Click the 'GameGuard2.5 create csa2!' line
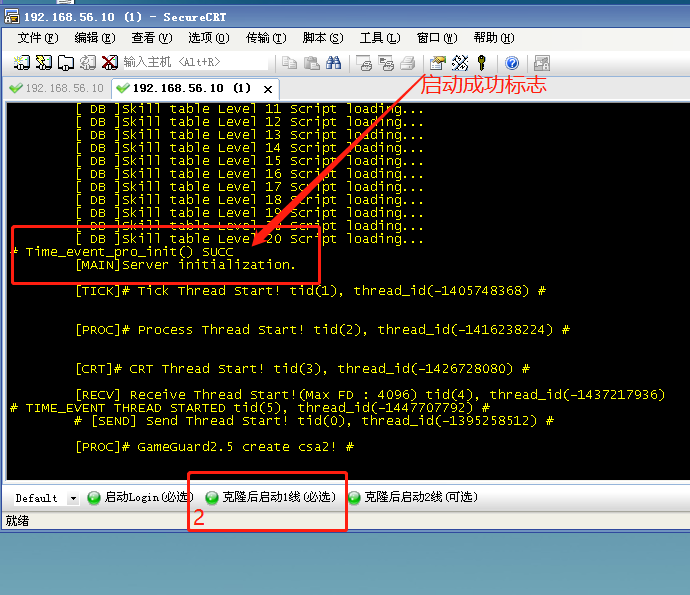The width and height of the screenshot is (690, 595). point(215,447)
